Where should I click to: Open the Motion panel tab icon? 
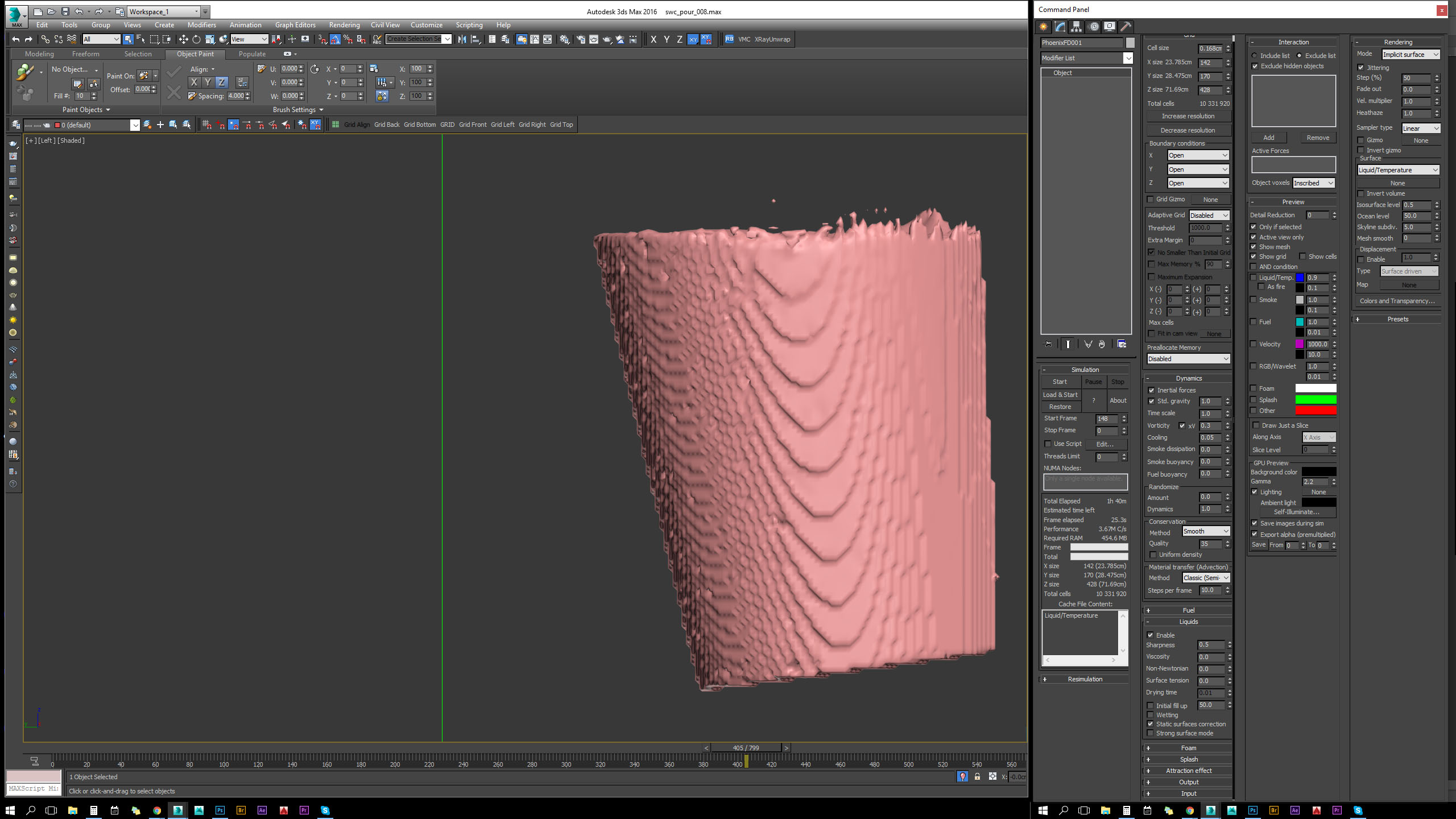tap(1093, 27)
